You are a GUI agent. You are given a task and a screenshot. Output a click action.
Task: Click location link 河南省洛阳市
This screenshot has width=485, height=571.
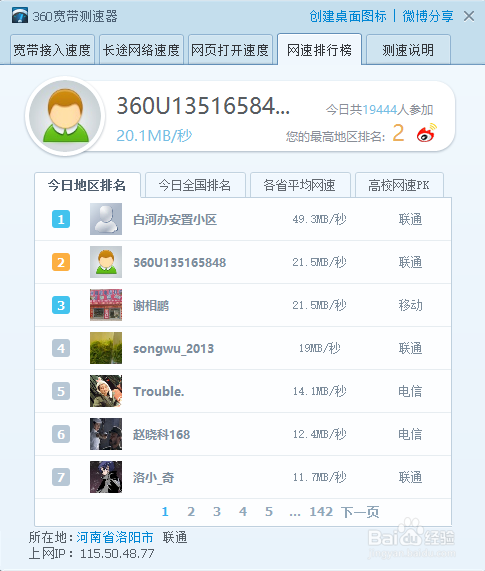115,537
